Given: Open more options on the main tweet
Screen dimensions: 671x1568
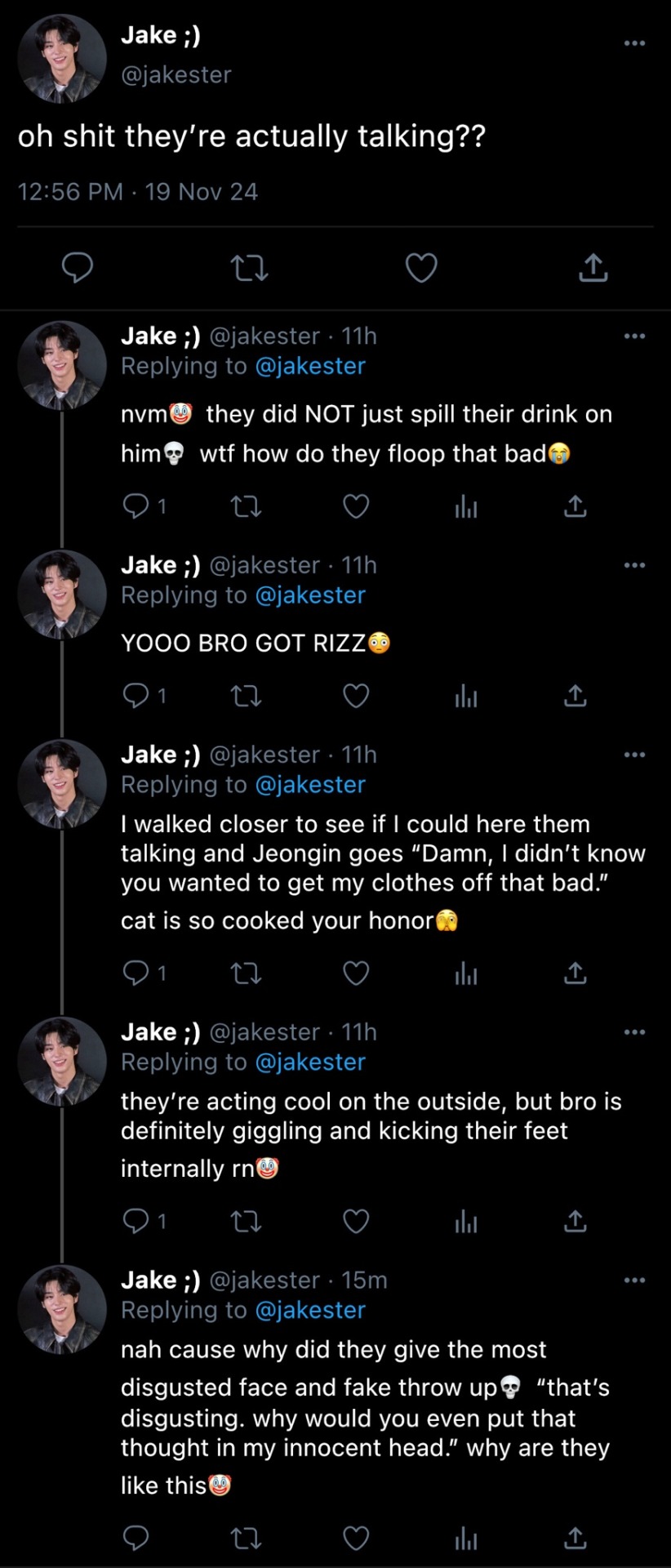Looking at the screenshot, I should click(634, 43).
